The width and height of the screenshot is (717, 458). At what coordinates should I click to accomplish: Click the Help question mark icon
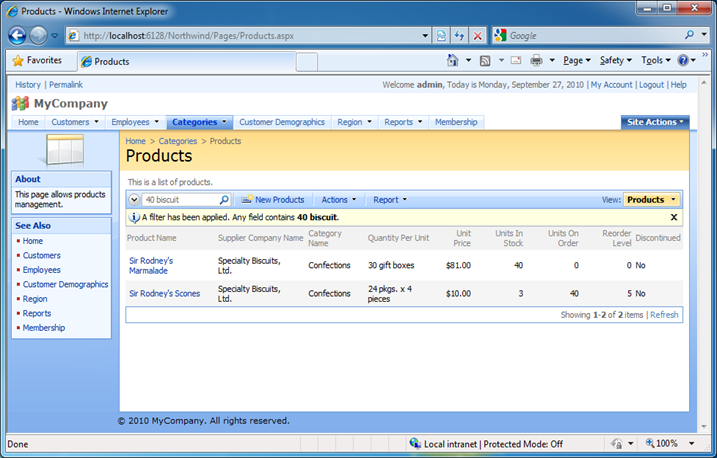pyautogui.click(x=683, y=61)
